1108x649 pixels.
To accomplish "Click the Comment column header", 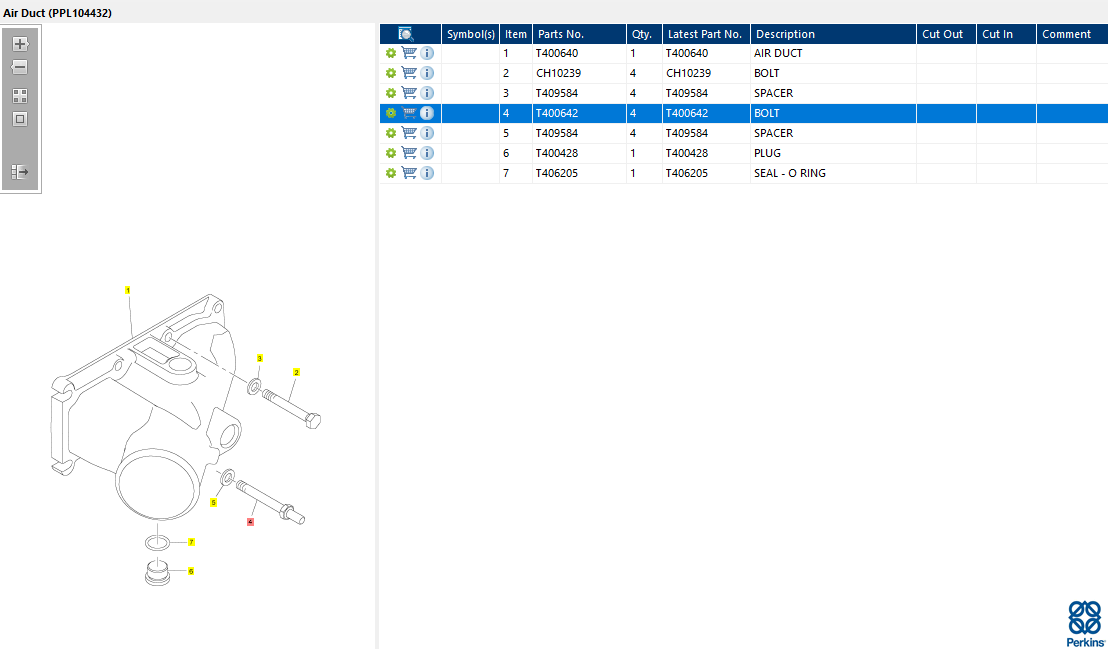I will (x=1072, y=34).
